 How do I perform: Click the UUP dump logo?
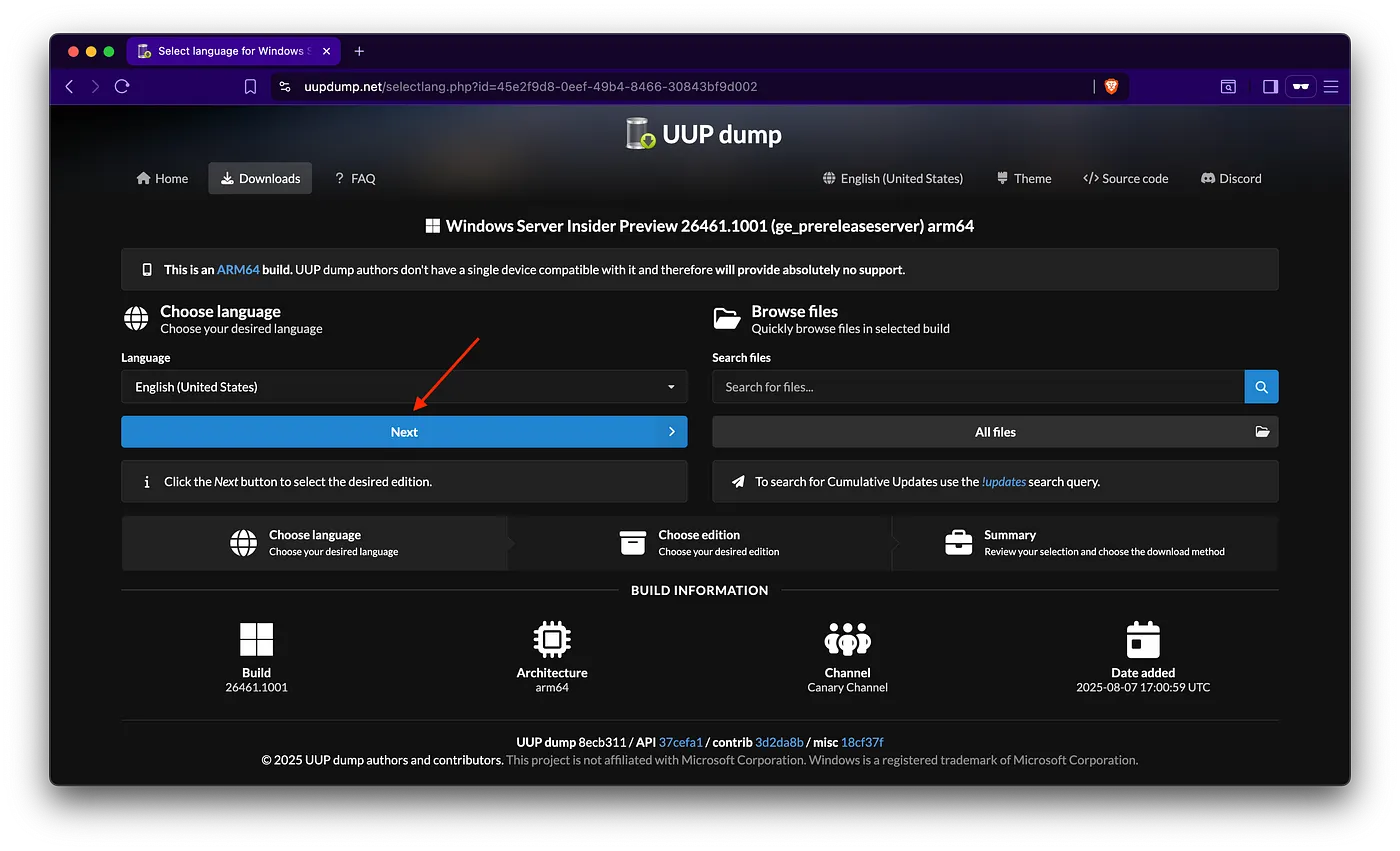click(702, 134)
